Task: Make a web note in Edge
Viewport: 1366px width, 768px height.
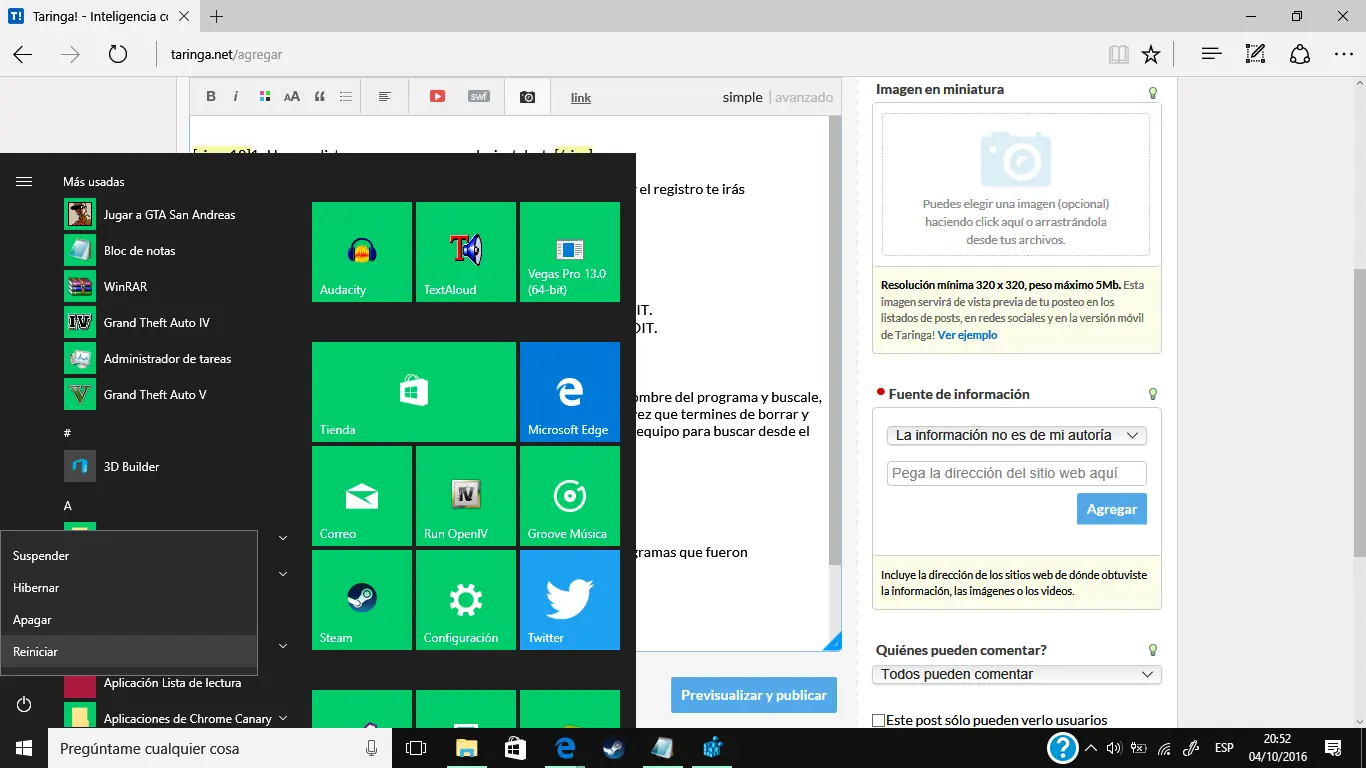Action: click(x=1256, y=54)
